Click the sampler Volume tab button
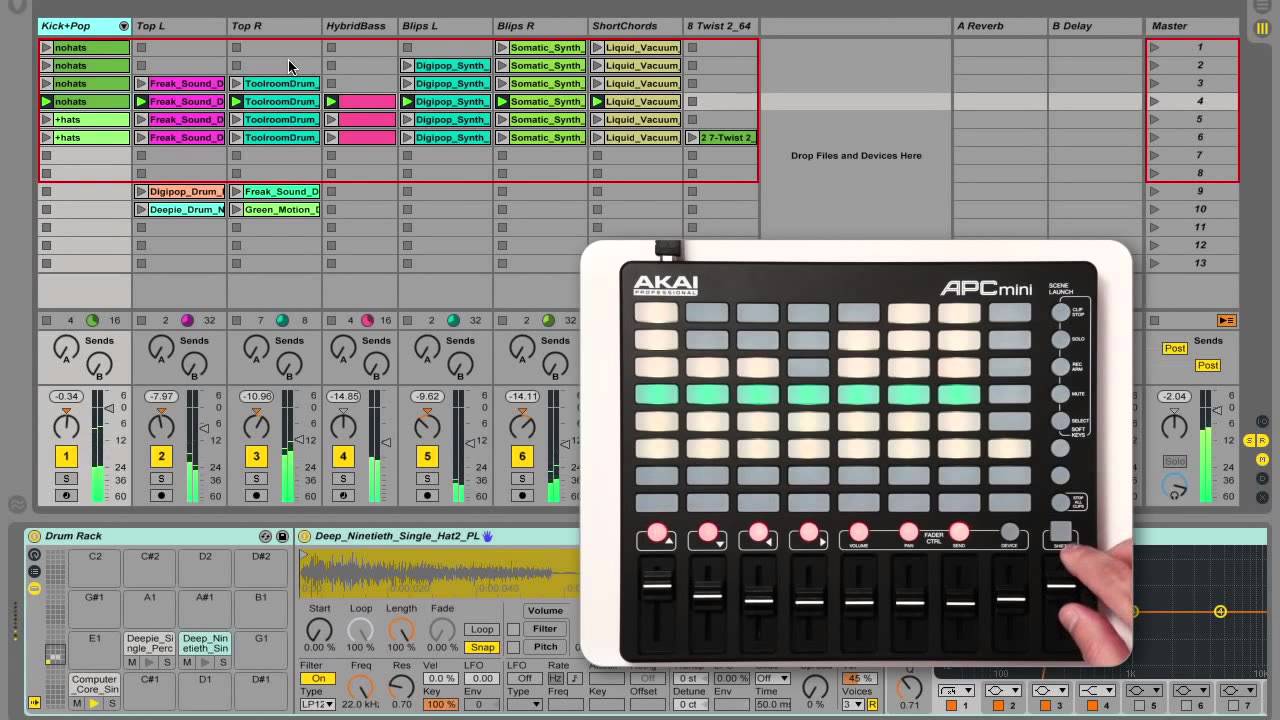The width and height of the screenshot is (1280, 720). pyautogui.click(x=545, y=611)
